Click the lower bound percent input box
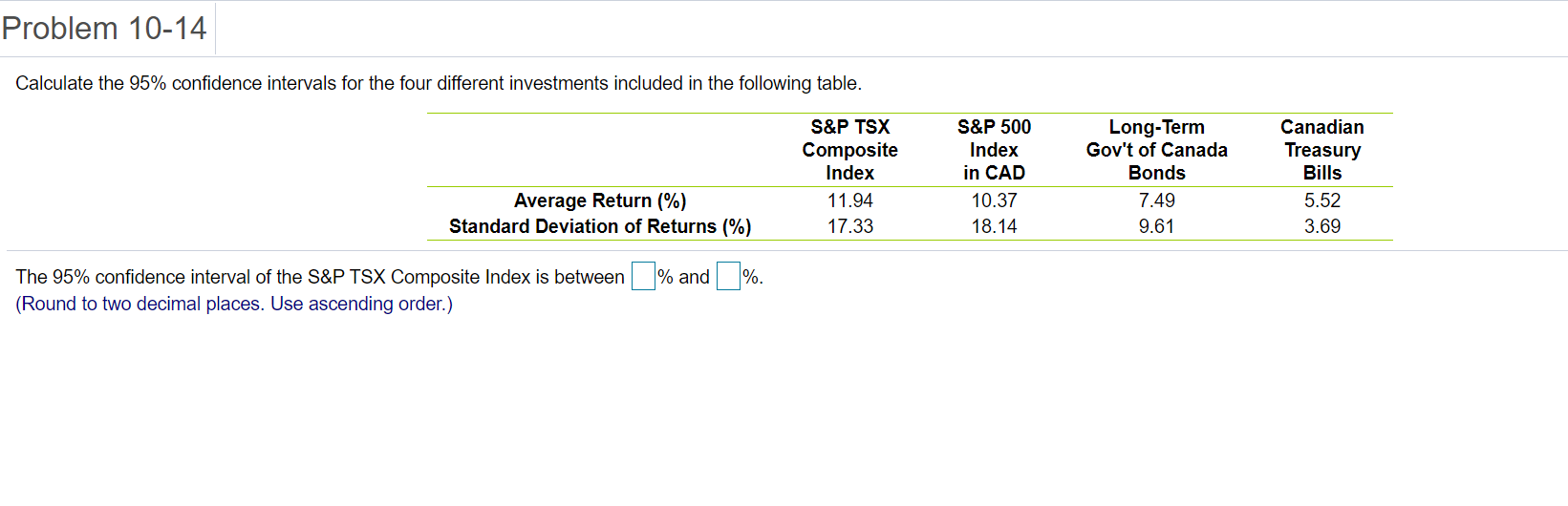Screen dimensions: 1568x506 click(643, 277)
